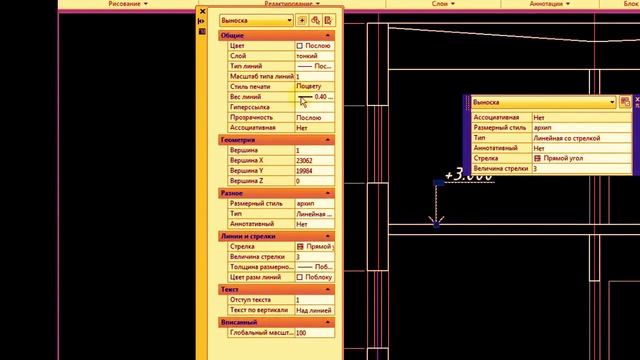Close the Properties palette with the X

pos(202,11)
